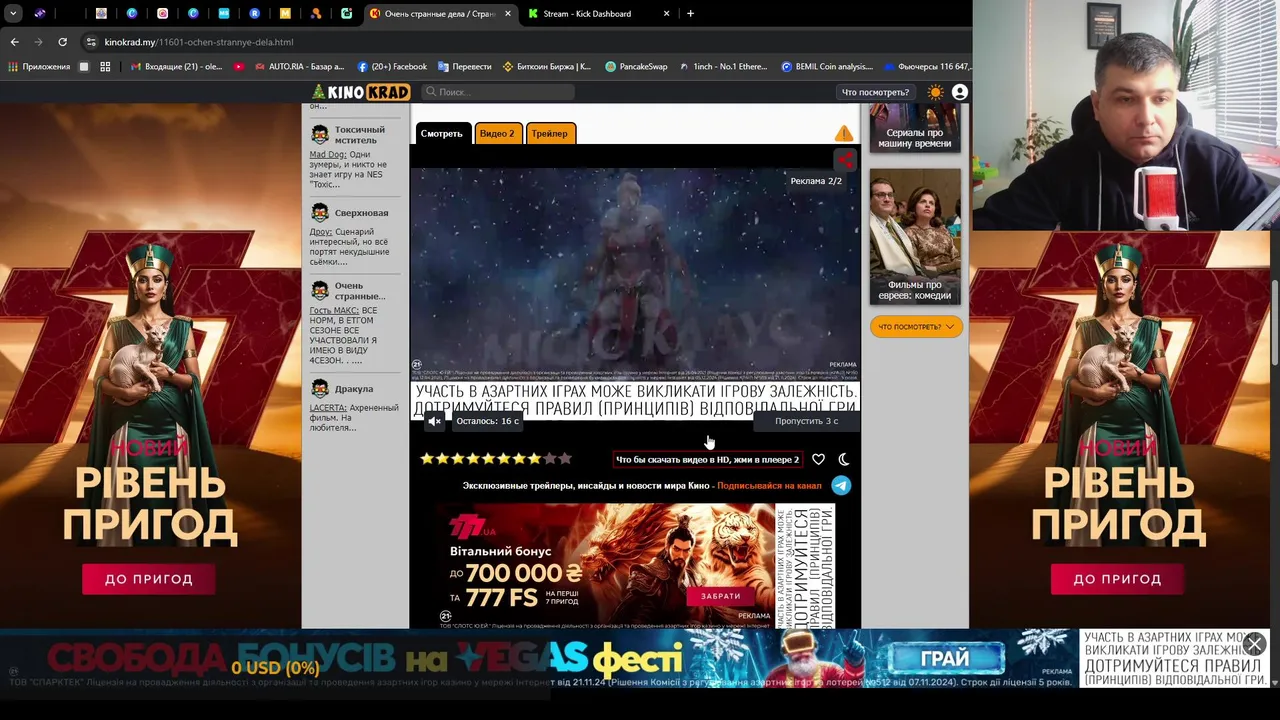Select the Очень странные дела tab
The image size is (1280, 720).
click(440, 14)
